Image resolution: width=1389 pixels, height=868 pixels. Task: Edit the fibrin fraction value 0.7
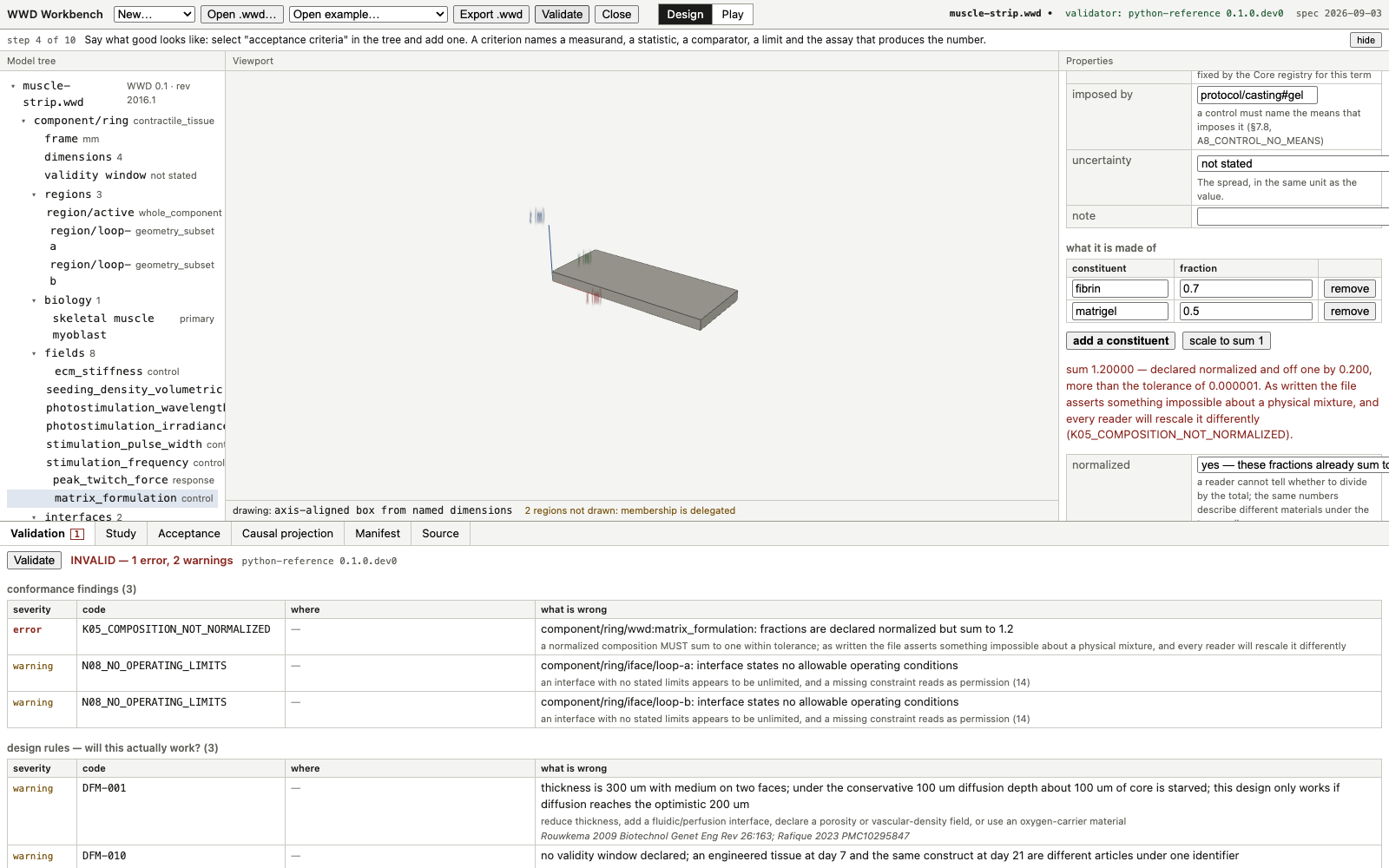pos(1245,289)
